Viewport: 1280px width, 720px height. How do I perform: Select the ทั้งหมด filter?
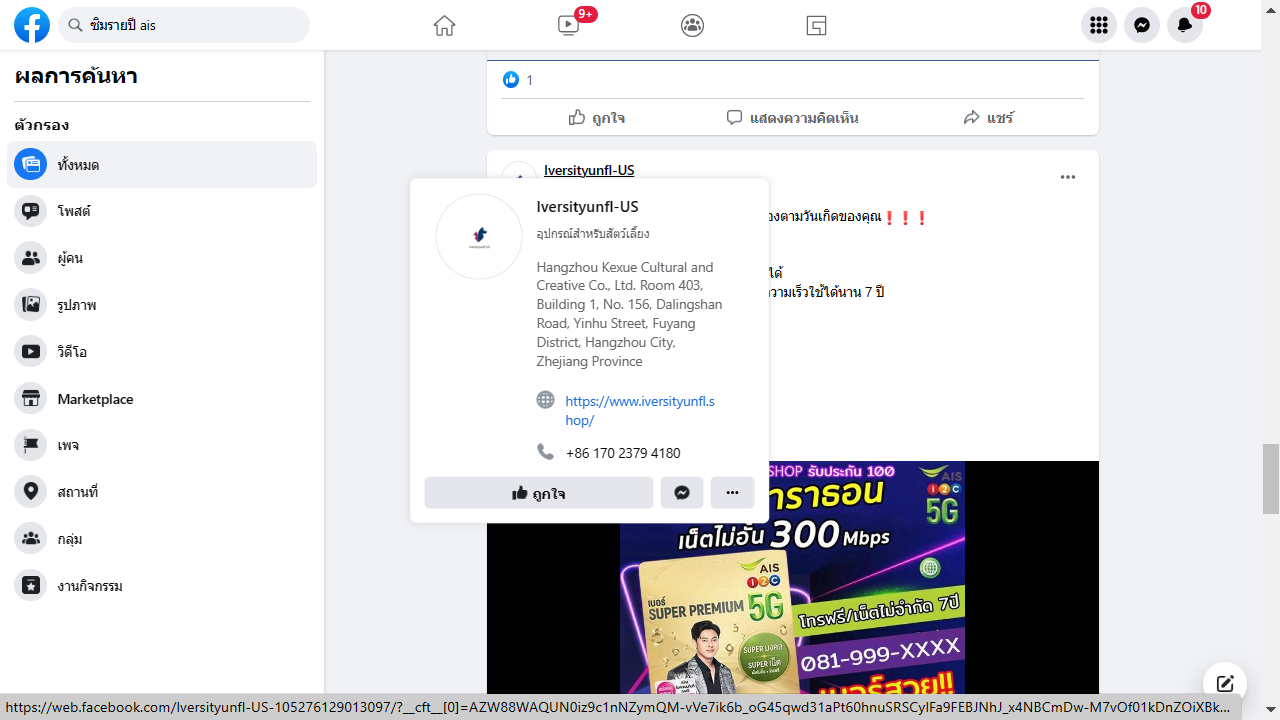coord(162,165)
